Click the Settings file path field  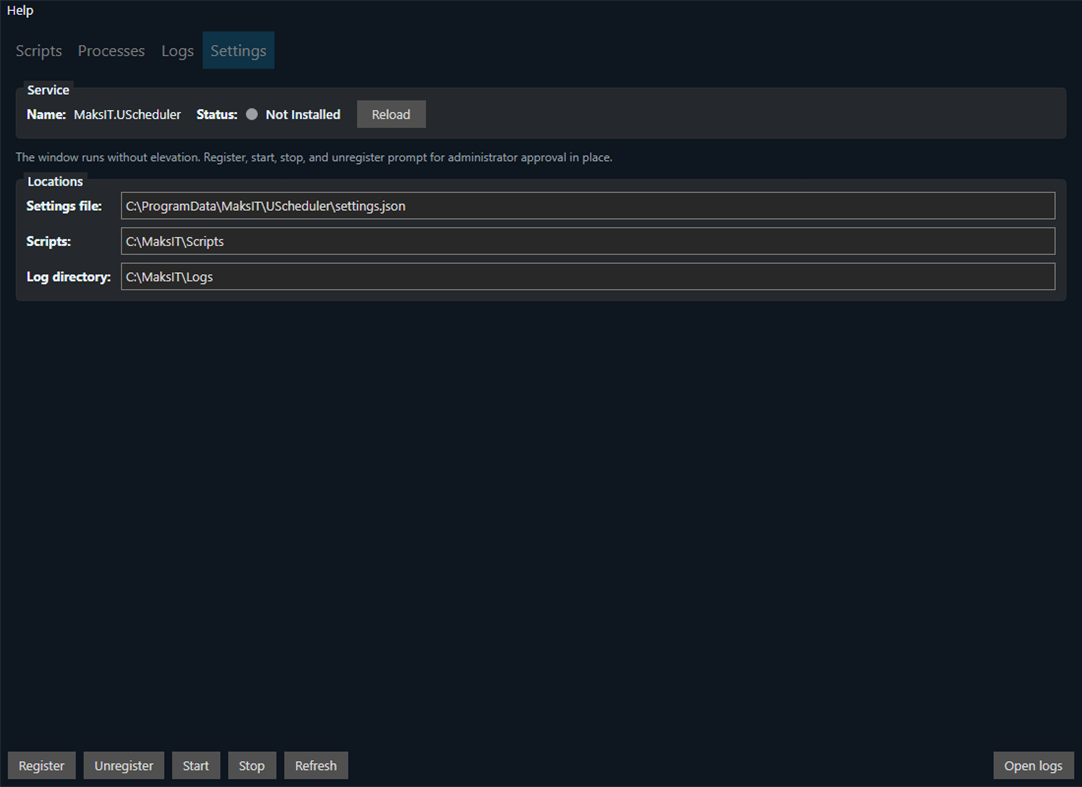tap(588, 206)
